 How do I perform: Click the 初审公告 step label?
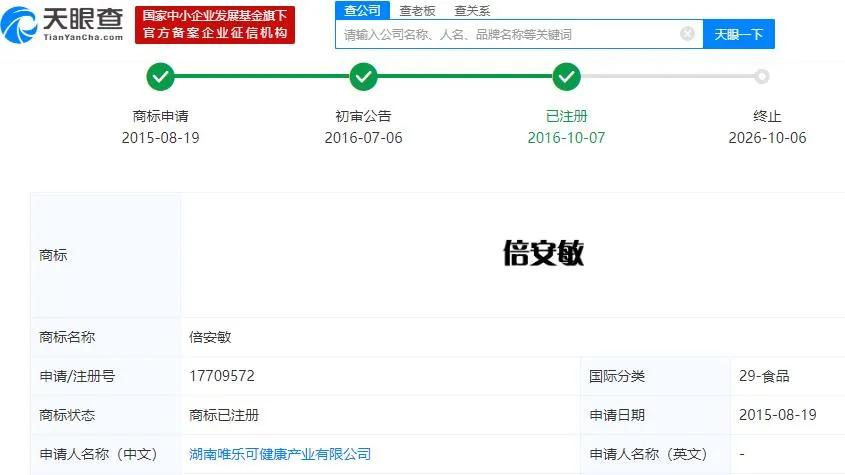point(363,116)
